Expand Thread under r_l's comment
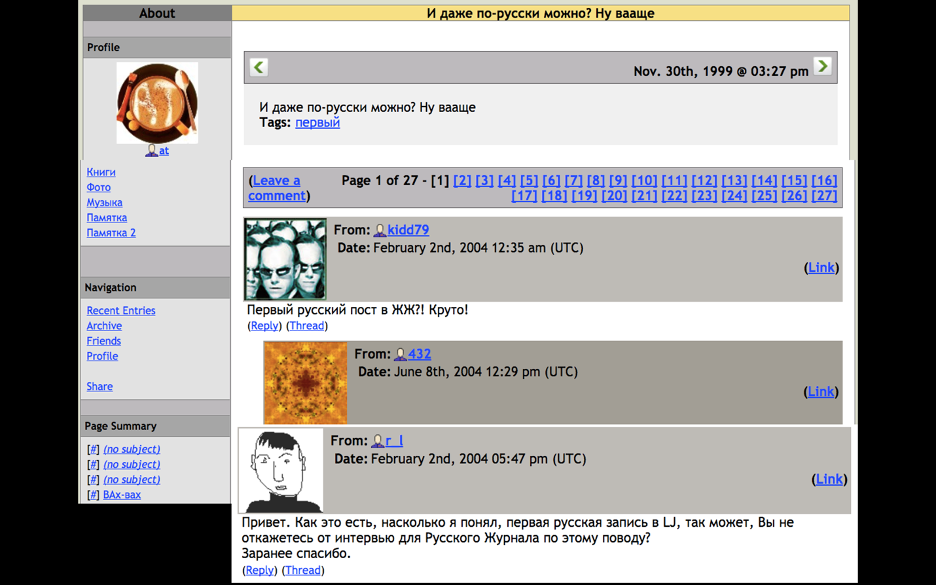936x586 pixels. point(302,571)
